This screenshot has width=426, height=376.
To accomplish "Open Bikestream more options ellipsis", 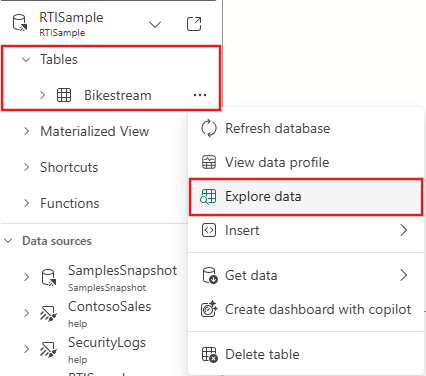I will click(x=200, y=95).
